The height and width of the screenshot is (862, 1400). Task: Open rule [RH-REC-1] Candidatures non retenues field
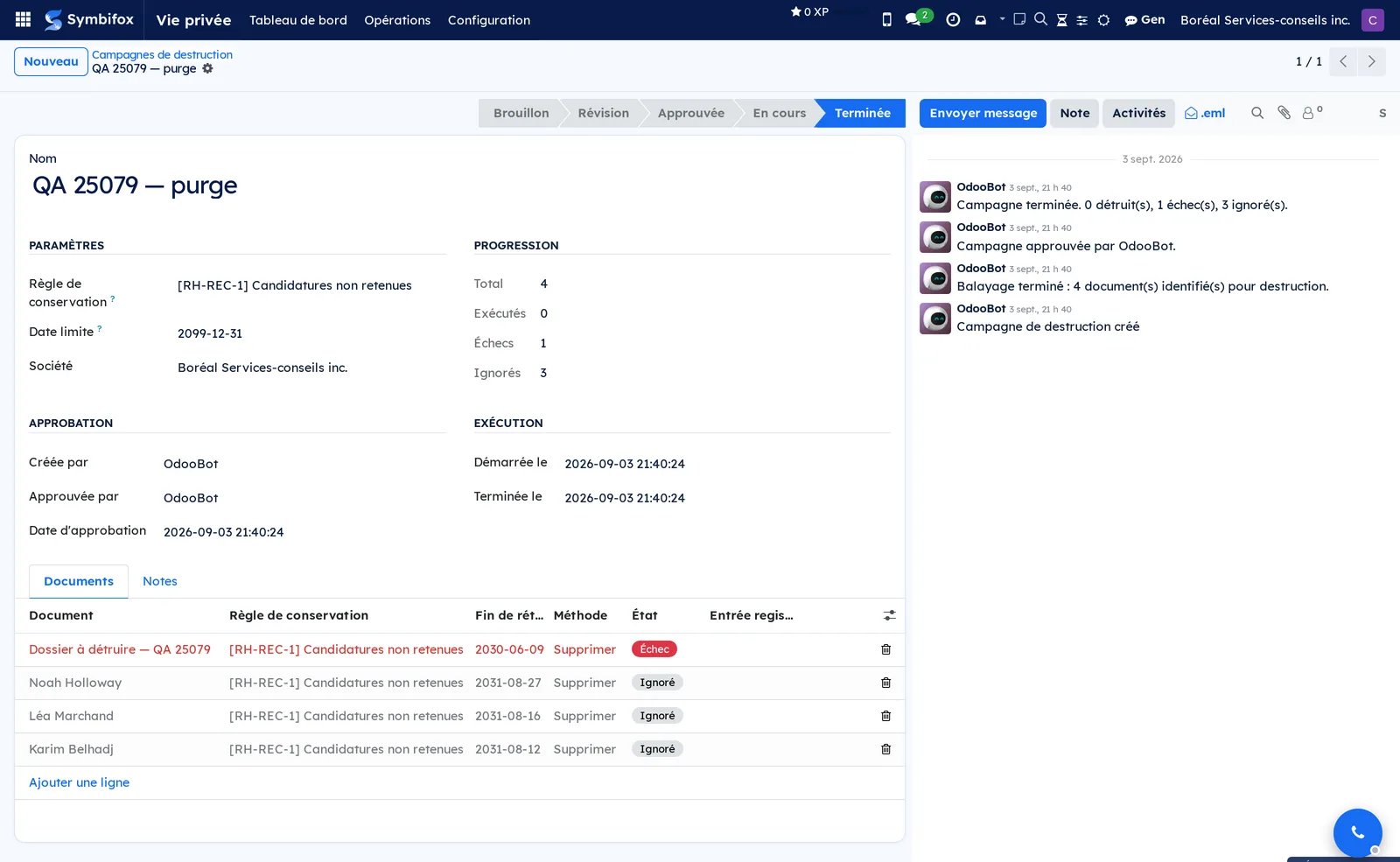click(294, 285)
